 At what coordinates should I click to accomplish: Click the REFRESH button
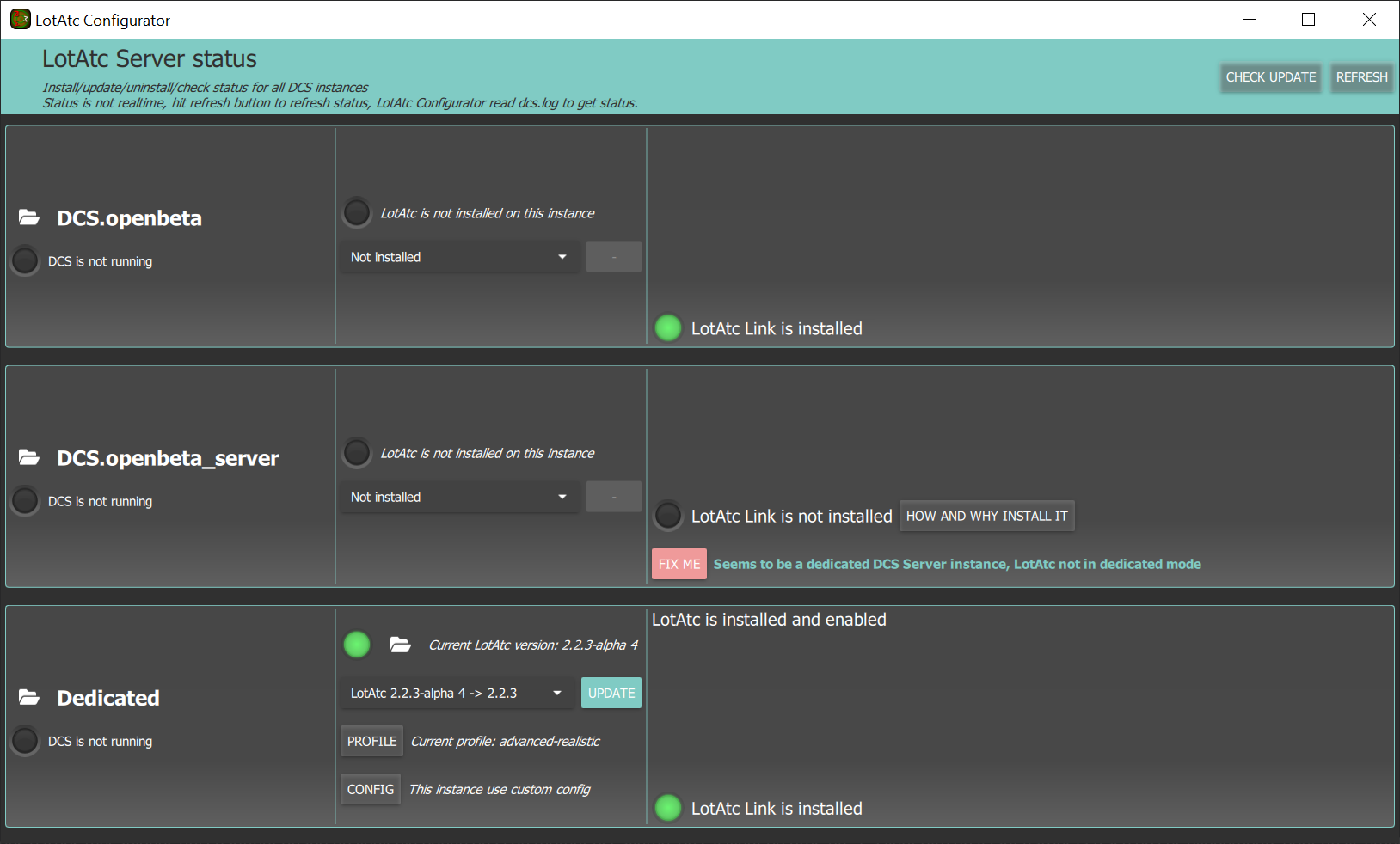1362,77
